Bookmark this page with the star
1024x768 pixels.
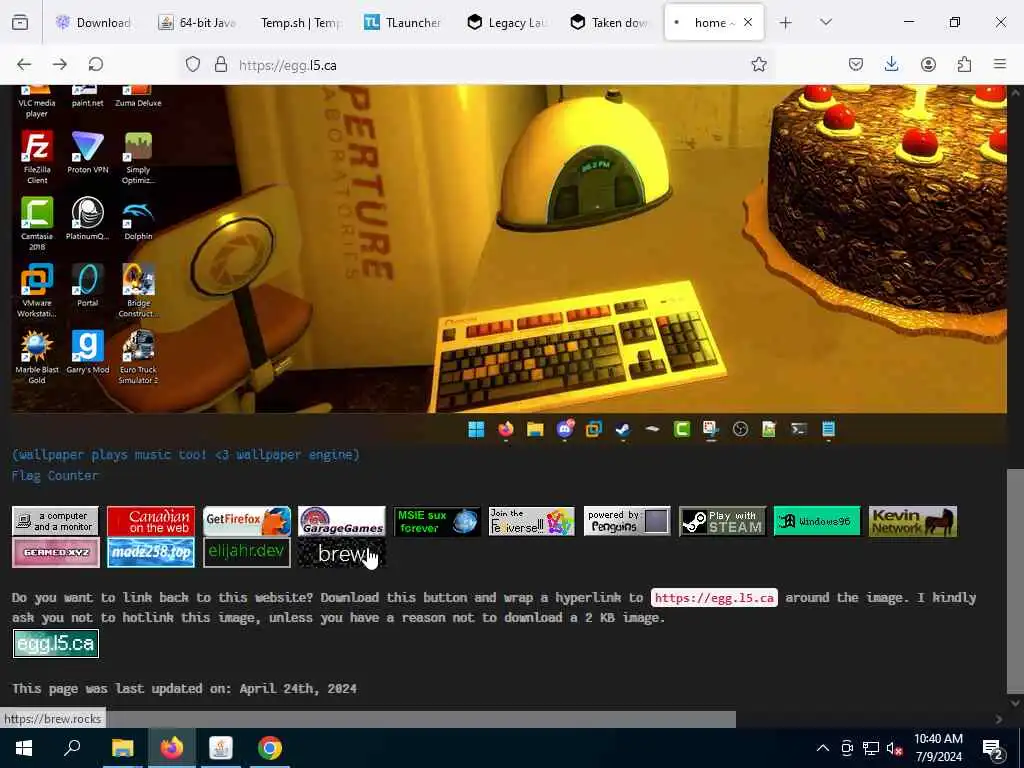click(759, 64)
